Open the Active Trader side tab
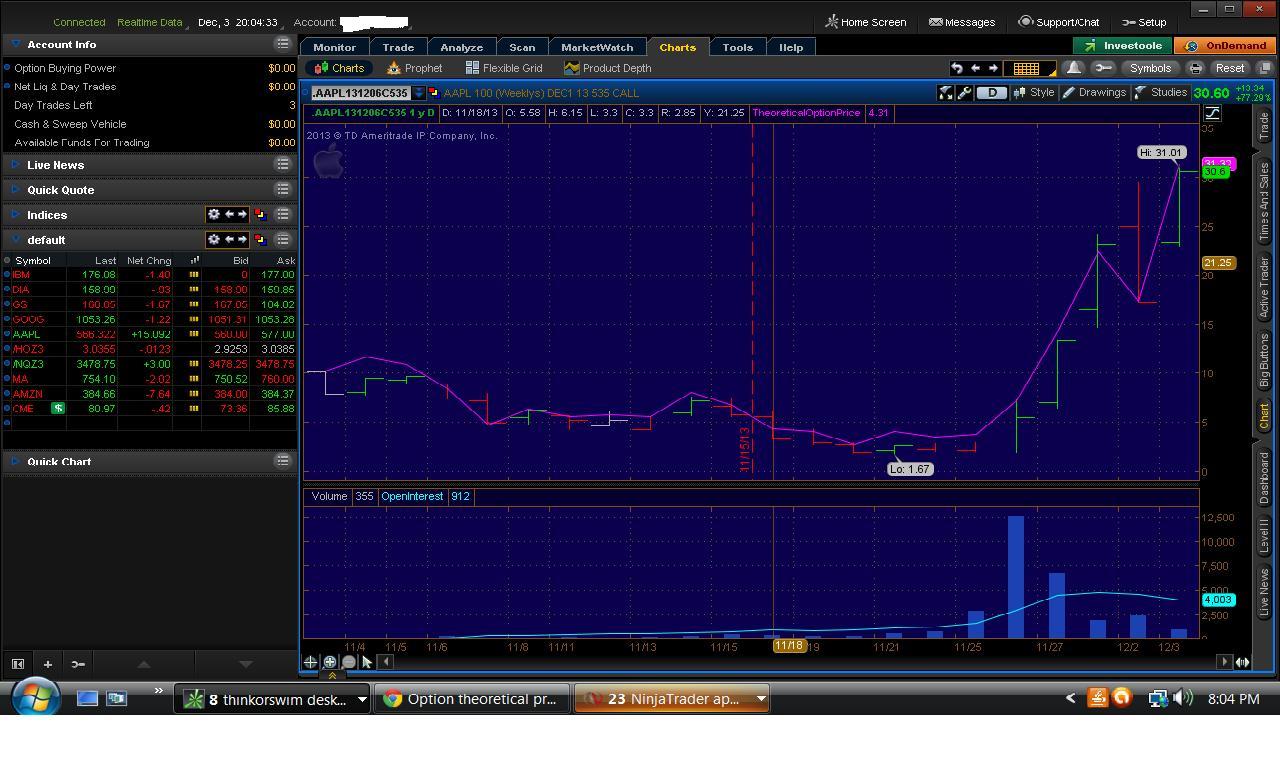The height and width of the screenshot is (768, 1280). 1264,288
